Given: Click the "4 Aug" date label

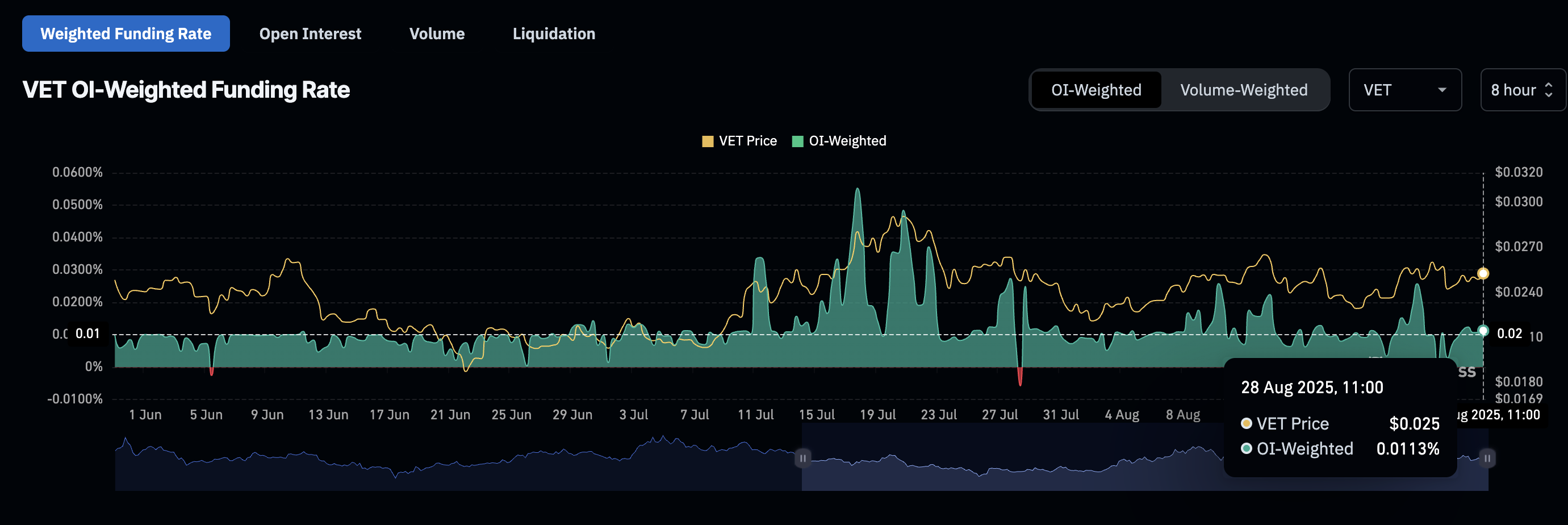Looking at the screenshot, I should pos(1122,415).
